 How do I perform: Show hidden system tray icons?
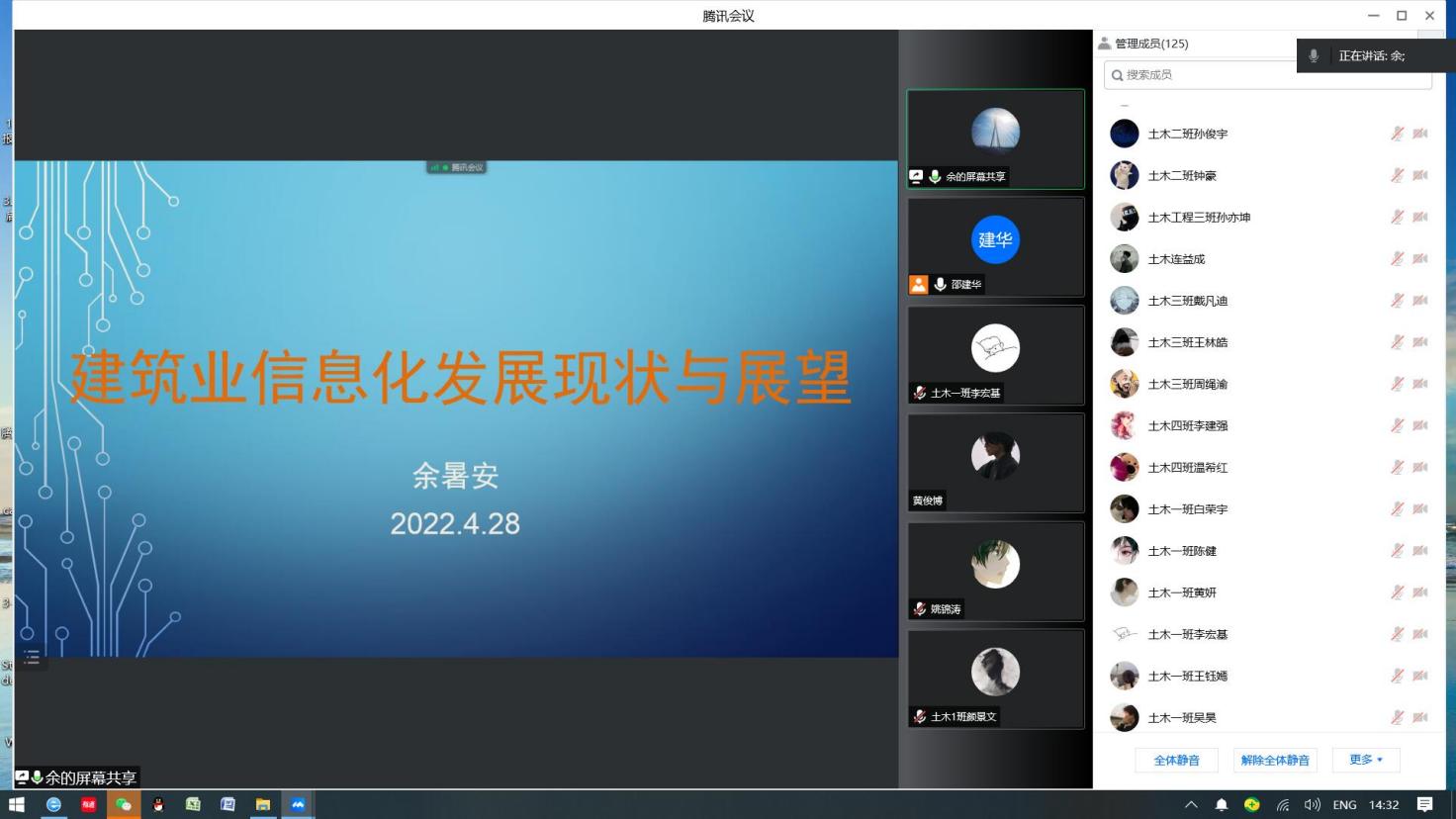(1191, 805)
